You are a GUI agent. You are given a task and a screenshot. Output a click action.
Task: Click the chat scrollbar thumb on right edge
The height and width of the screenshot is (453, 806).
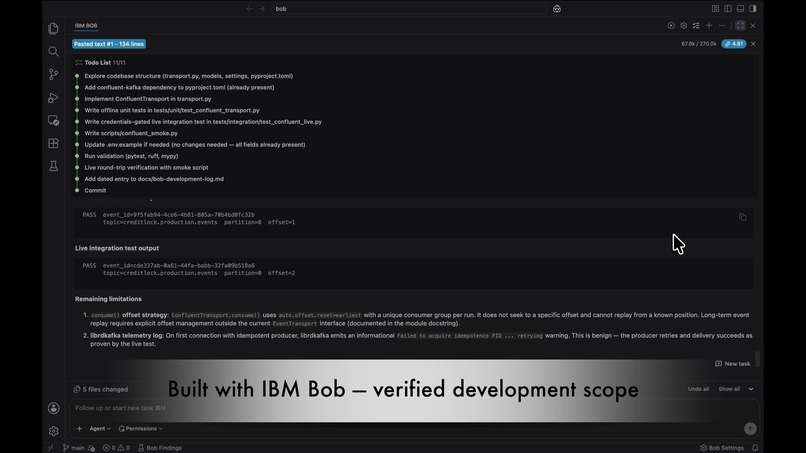pyautogui.click(x=757, y=359)
